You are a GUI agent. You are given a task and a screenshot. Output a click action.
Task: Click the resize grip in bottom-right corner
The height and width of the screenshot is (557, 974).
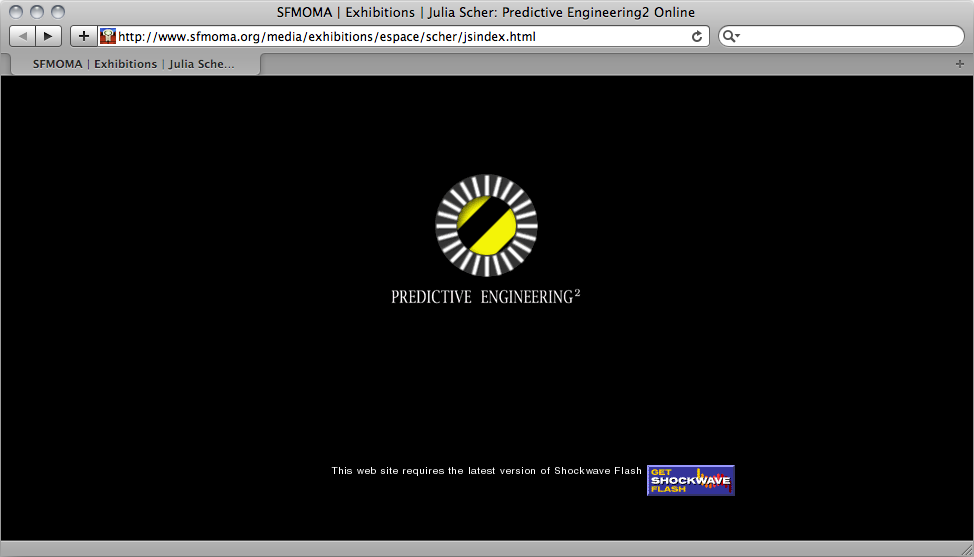point(966,549)
